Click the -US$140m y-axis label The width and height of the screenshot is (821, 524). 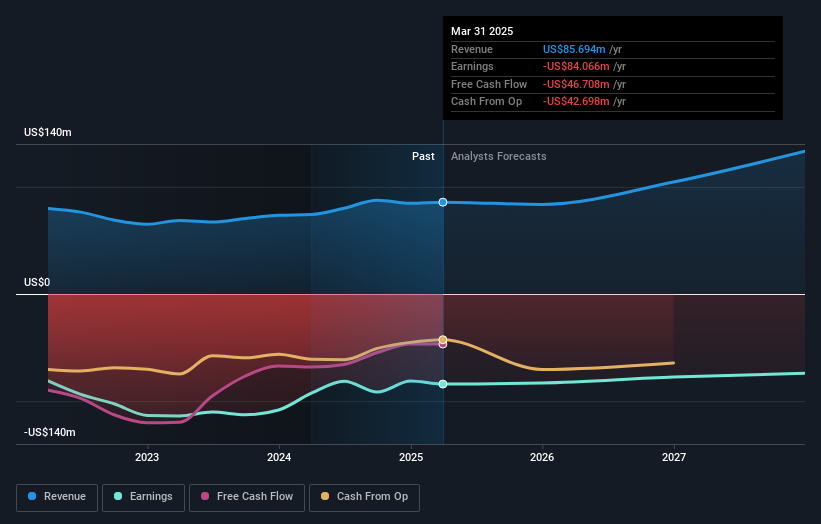point(50,432)
